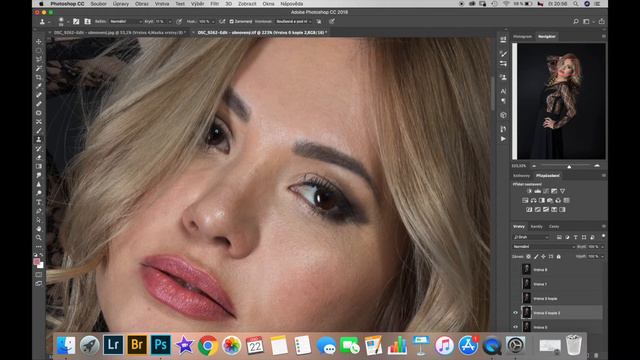
Task: Click Navigator zoom out small mountains button
Action: (534, 166)
